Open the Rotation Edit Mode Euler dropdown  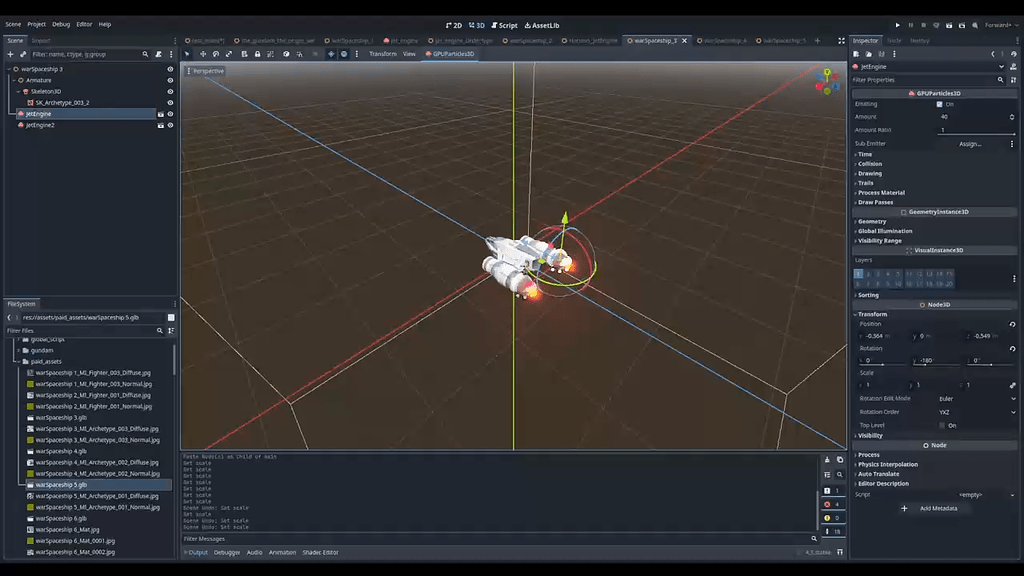(976, 398)
